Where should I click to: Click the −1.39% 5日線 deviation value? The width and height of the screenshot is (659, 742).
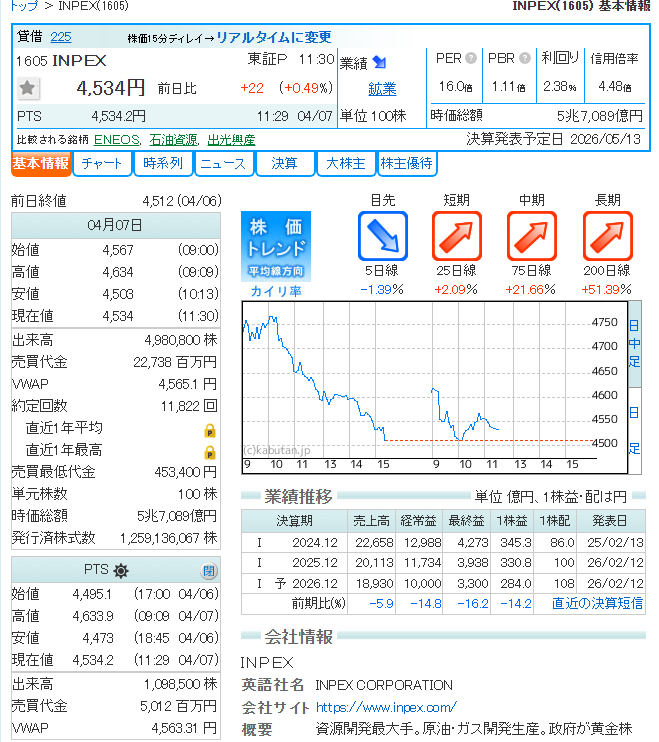(x=382, y=290)
